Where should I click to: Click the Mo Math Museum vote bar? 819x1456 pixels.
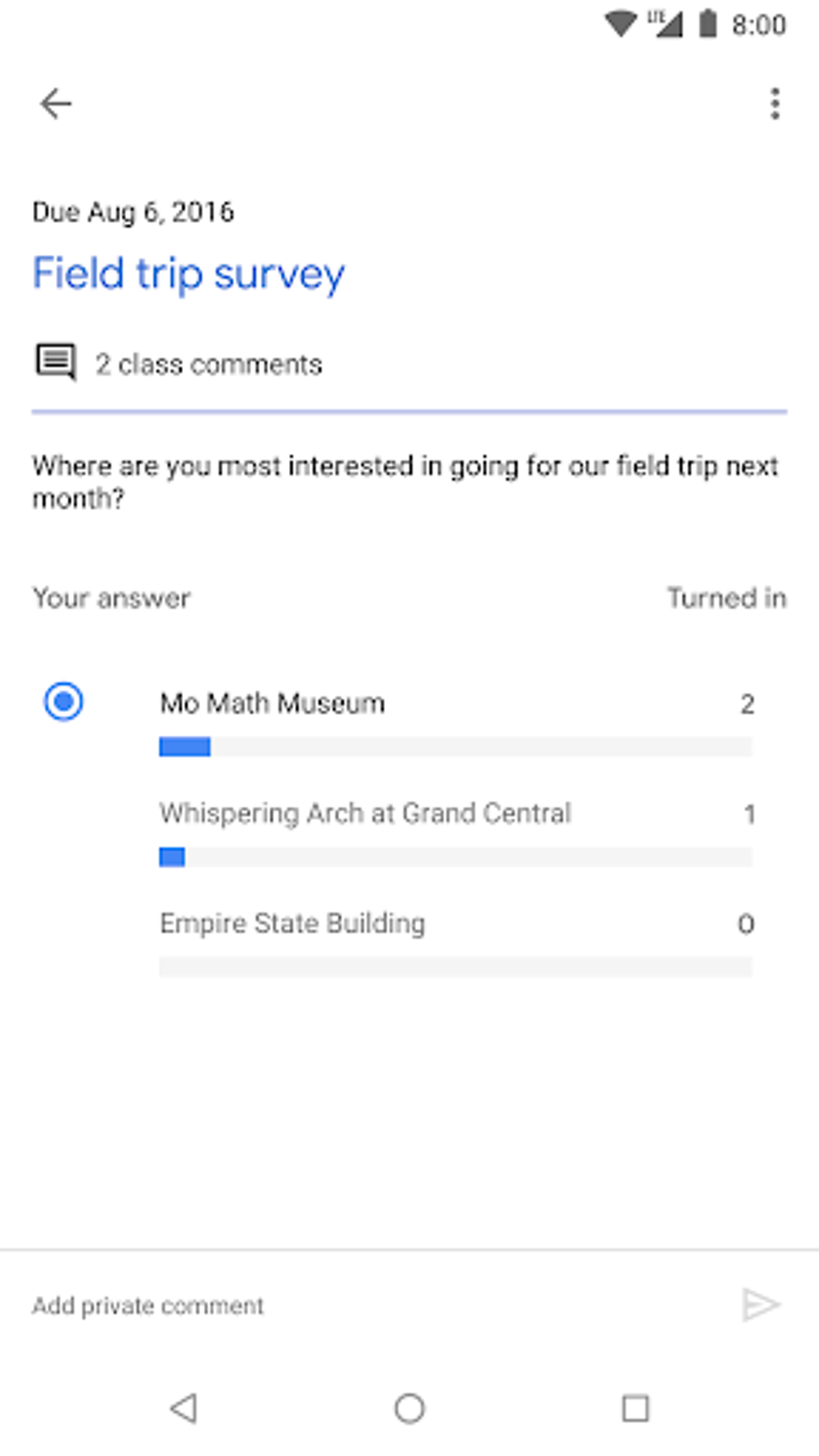point(455,748)
